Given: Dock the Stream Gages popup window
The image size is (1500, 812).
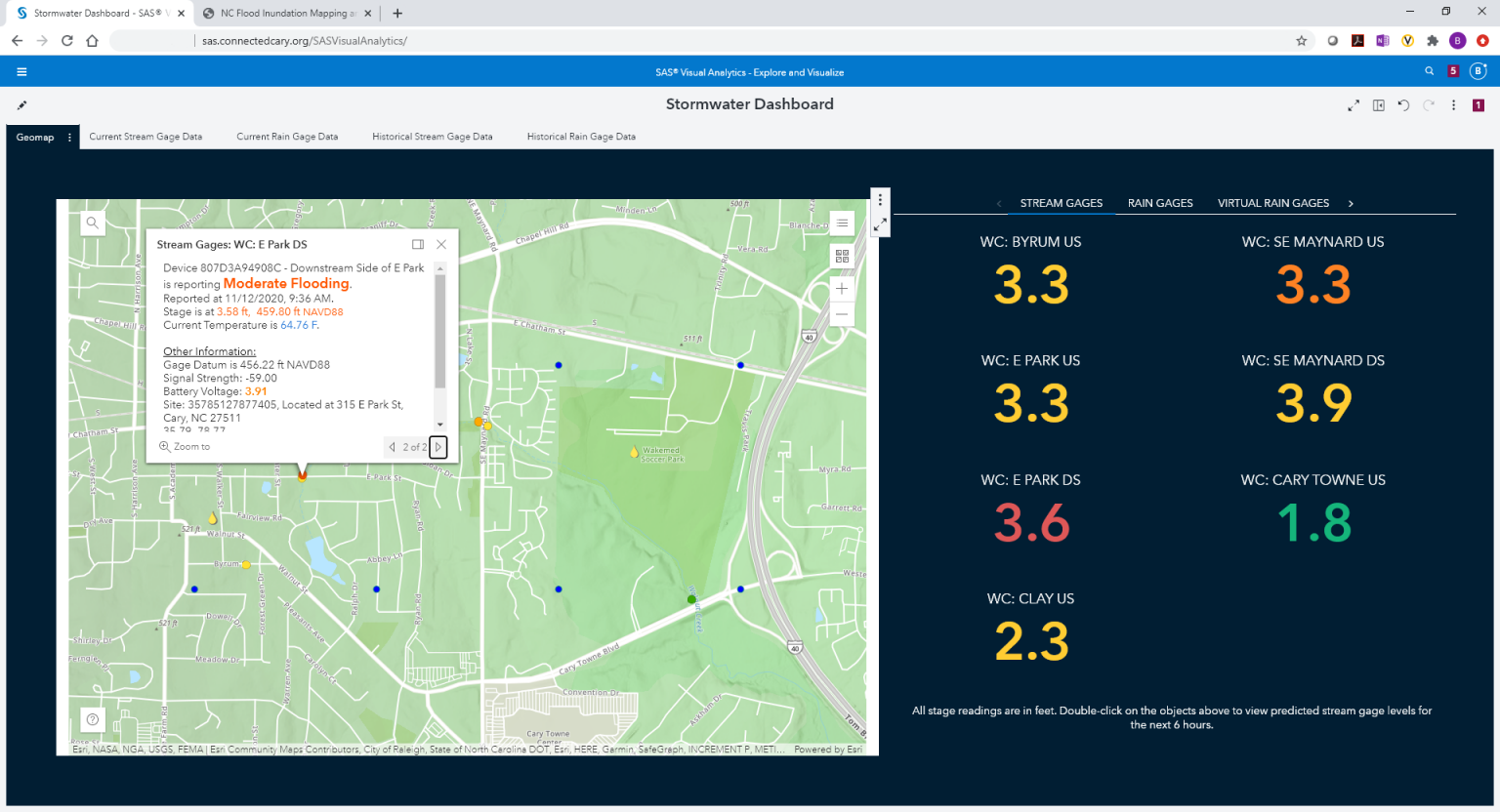Looking at the screenshot, I should [x=419, y=244].
